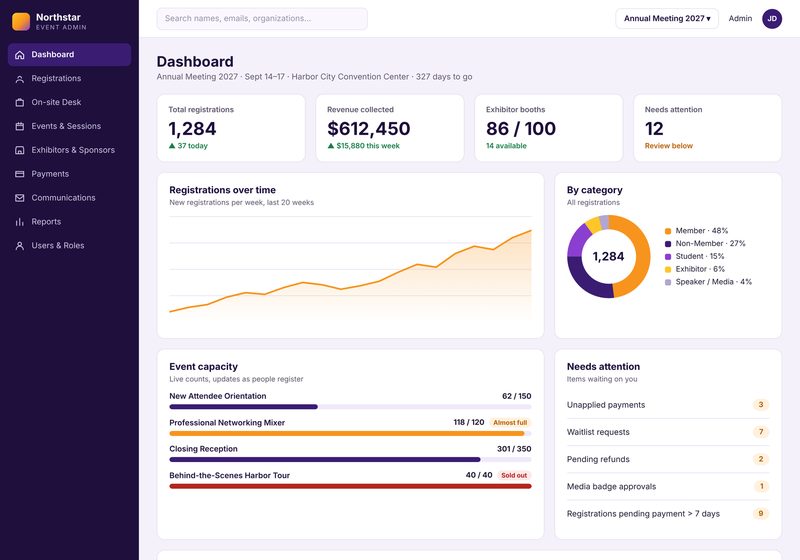Click the Users & Roles person icon
The height and width of the screenshot is (560, 800).
click(19, 246)
